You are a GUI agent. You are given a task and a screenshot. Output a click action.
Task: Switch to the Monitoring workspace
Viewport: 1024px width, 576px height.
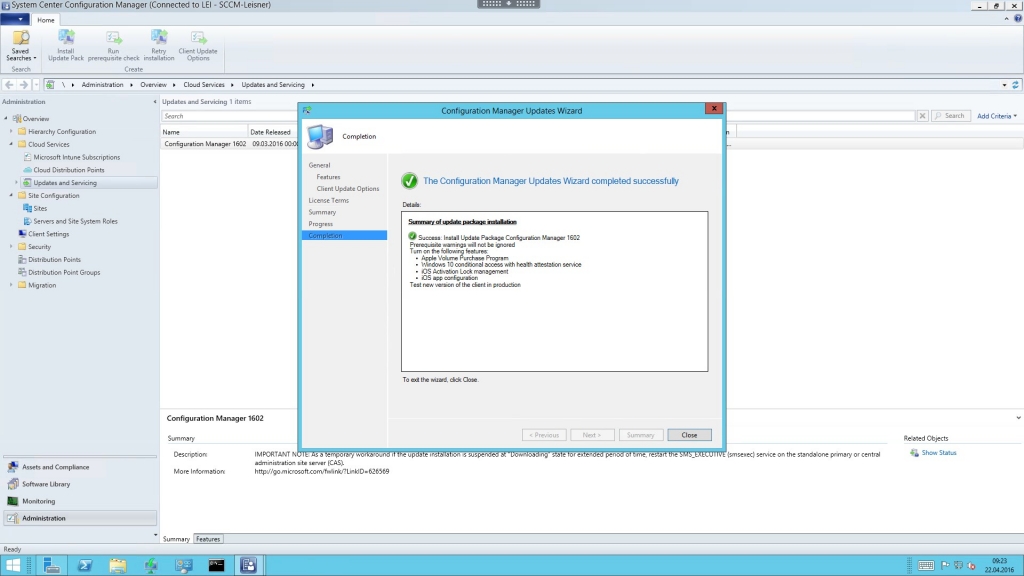38,501
